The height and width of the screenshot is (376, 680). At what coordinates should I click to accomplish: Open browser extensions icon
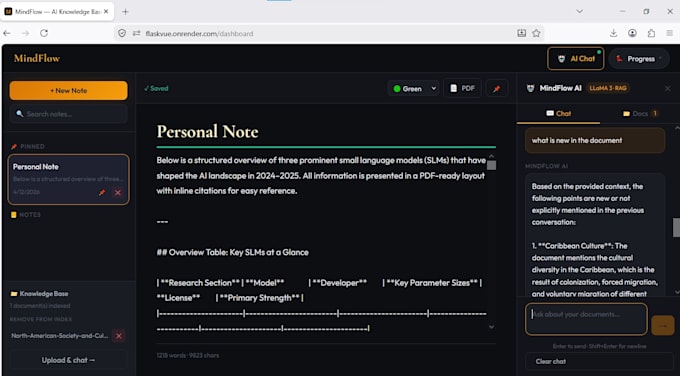[651, 33]
